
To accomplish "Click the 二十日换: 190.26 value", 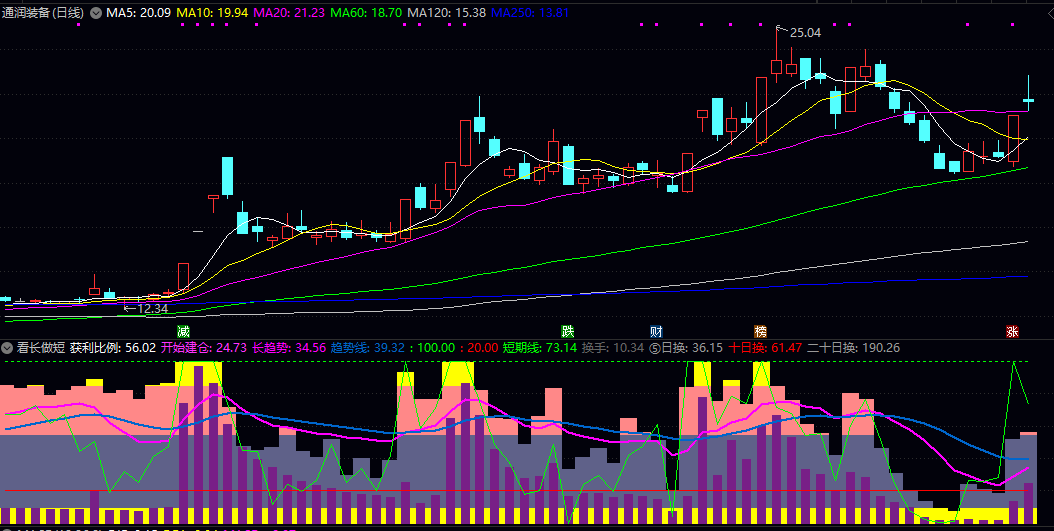I will point(854,348).
